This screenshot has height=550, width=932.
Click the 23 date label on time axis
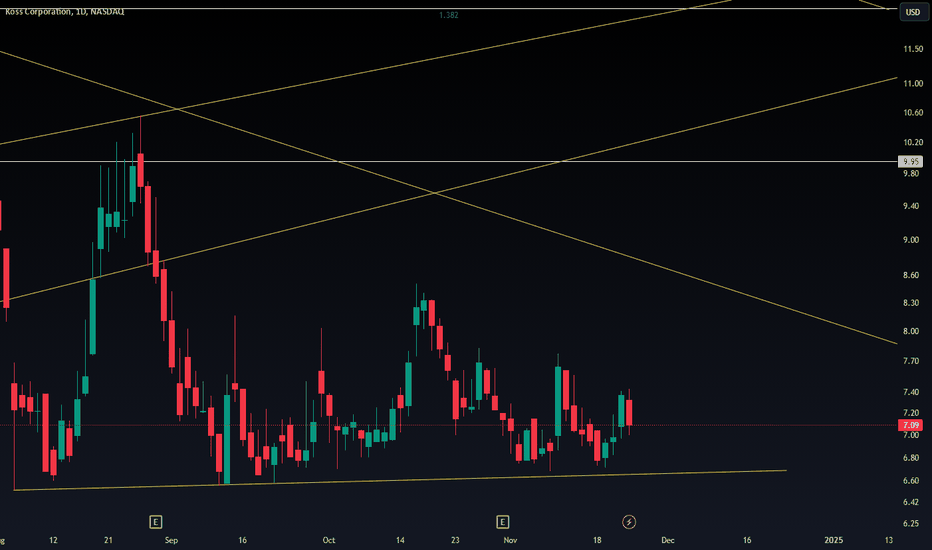(x=455, y=540)
